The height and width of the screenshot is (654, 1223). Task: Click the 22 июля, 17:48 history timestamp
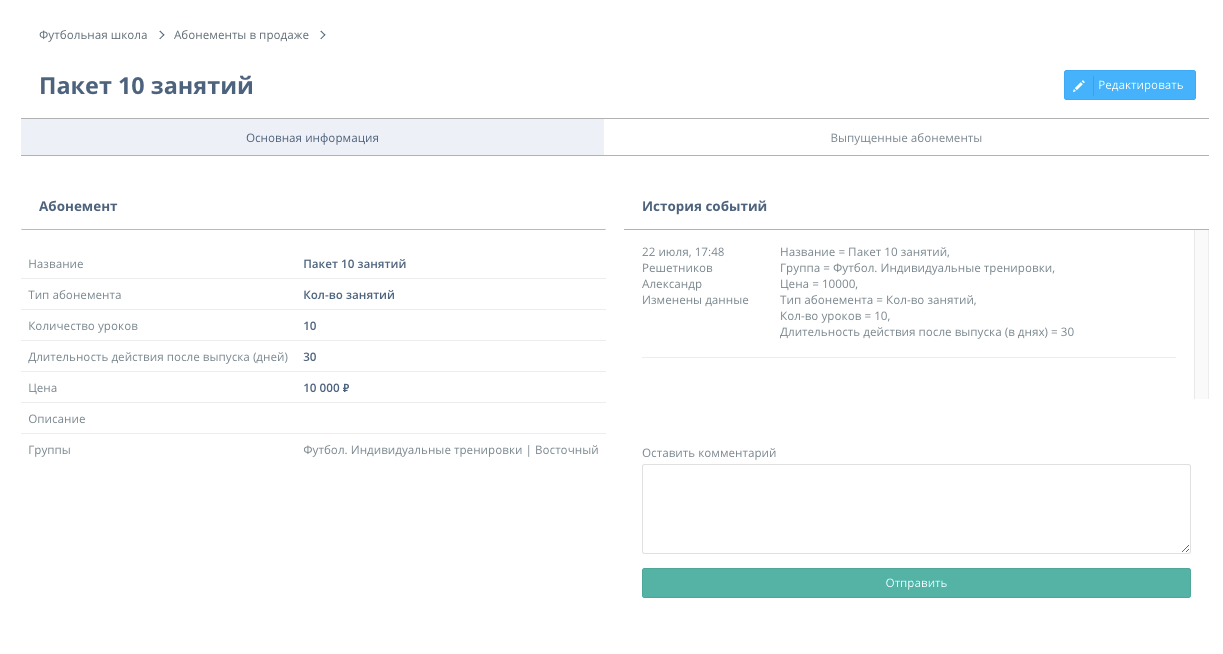(683, 252)
